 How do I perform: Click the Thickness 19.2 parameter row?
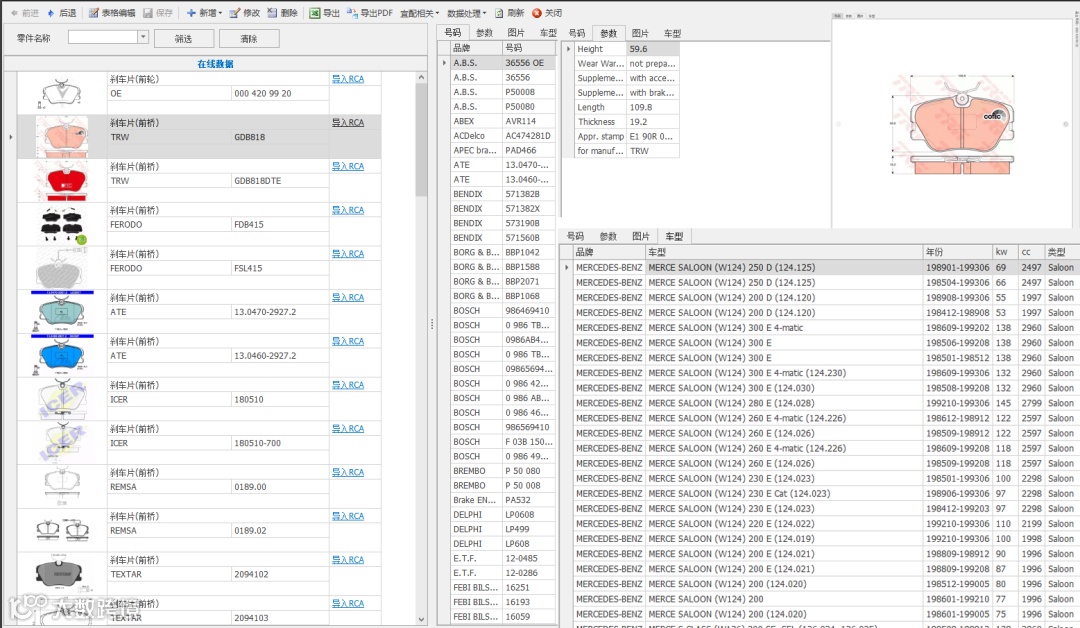point(627,122)
